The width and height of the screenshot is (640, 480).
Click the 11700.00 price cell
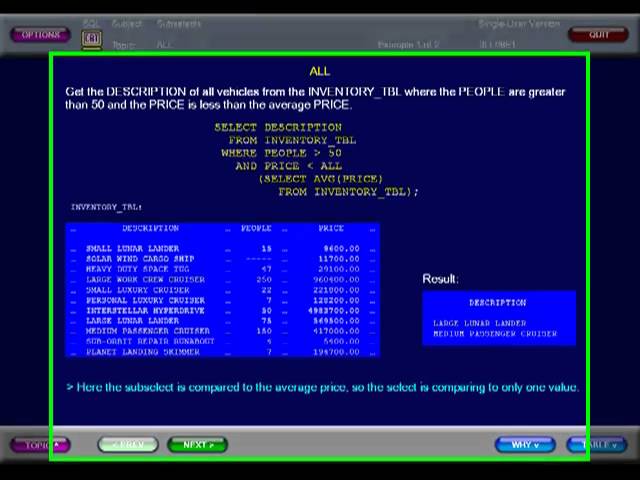click(339, 259)
